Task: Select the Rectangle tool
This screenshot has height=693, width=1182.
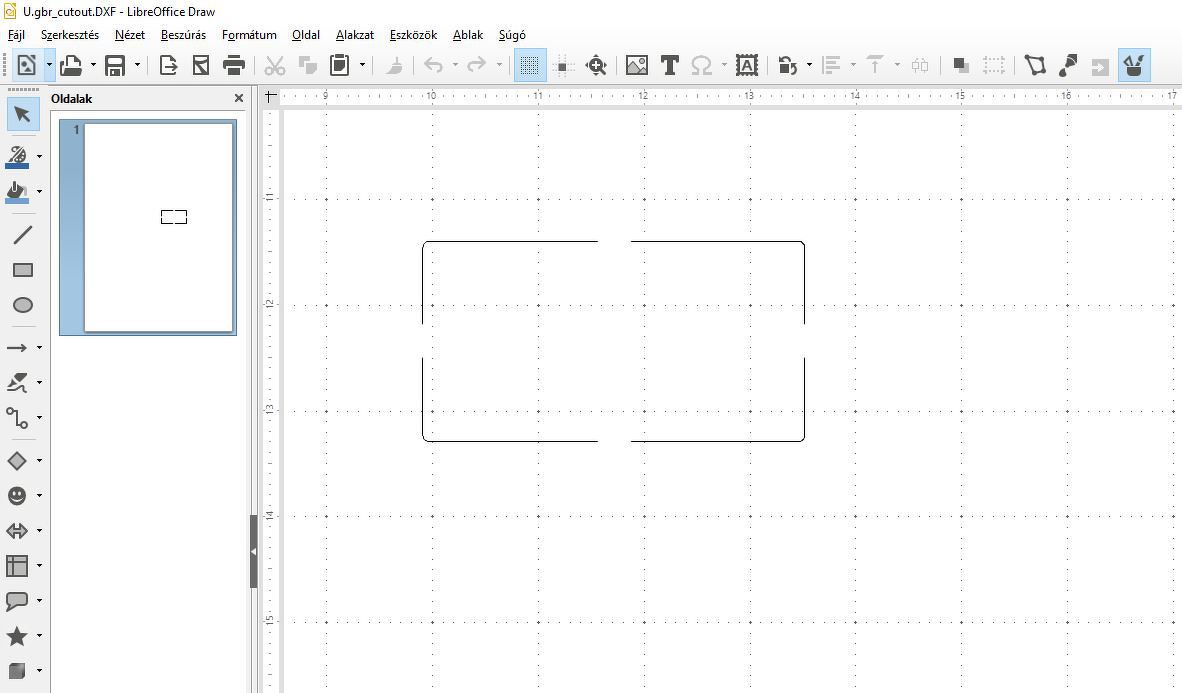Action: pyautogui.click(x=23, y=270)
